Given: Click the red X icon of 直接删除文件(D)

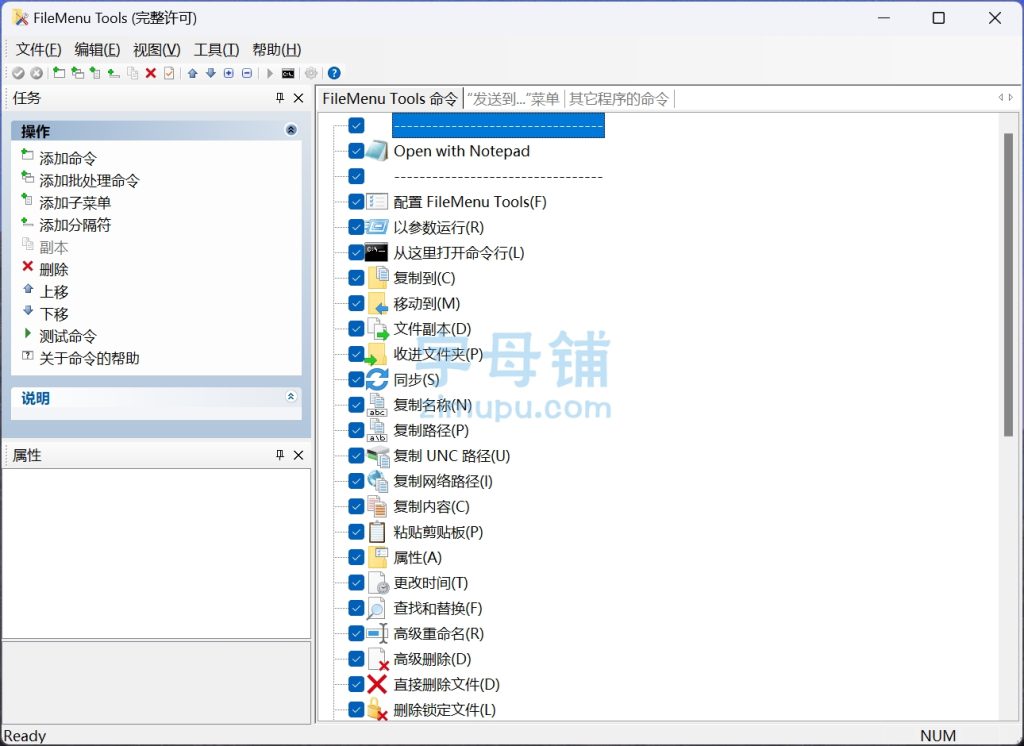Looking at the screenshot, I should click(377, 685).
